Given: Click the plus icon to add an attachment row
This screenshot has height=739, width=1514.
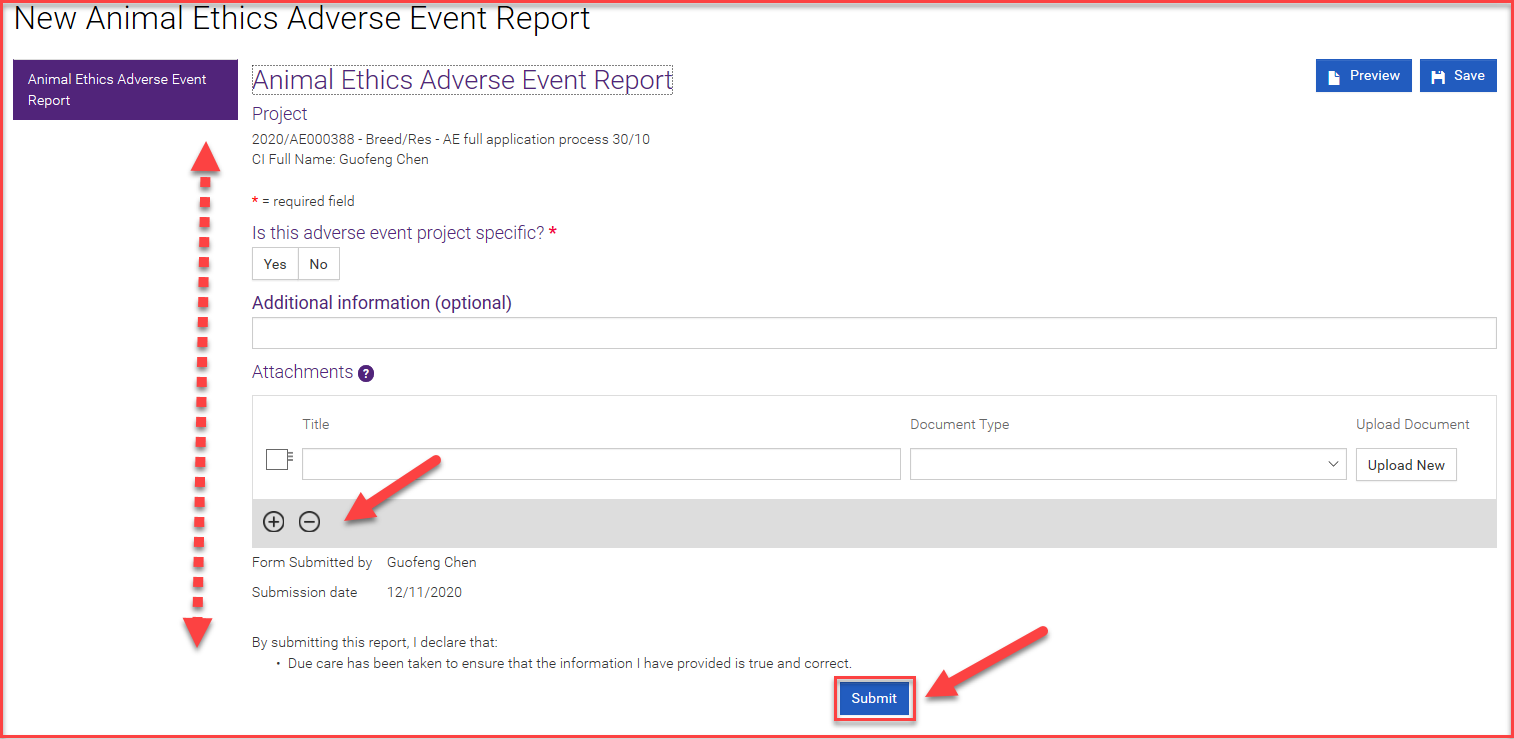Looking at the screenshot, I should coord(273,521).
